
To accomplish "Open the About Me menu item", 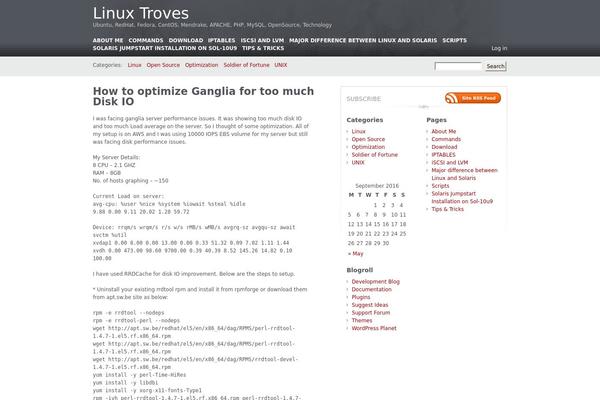I will click(x=108, y=40).
